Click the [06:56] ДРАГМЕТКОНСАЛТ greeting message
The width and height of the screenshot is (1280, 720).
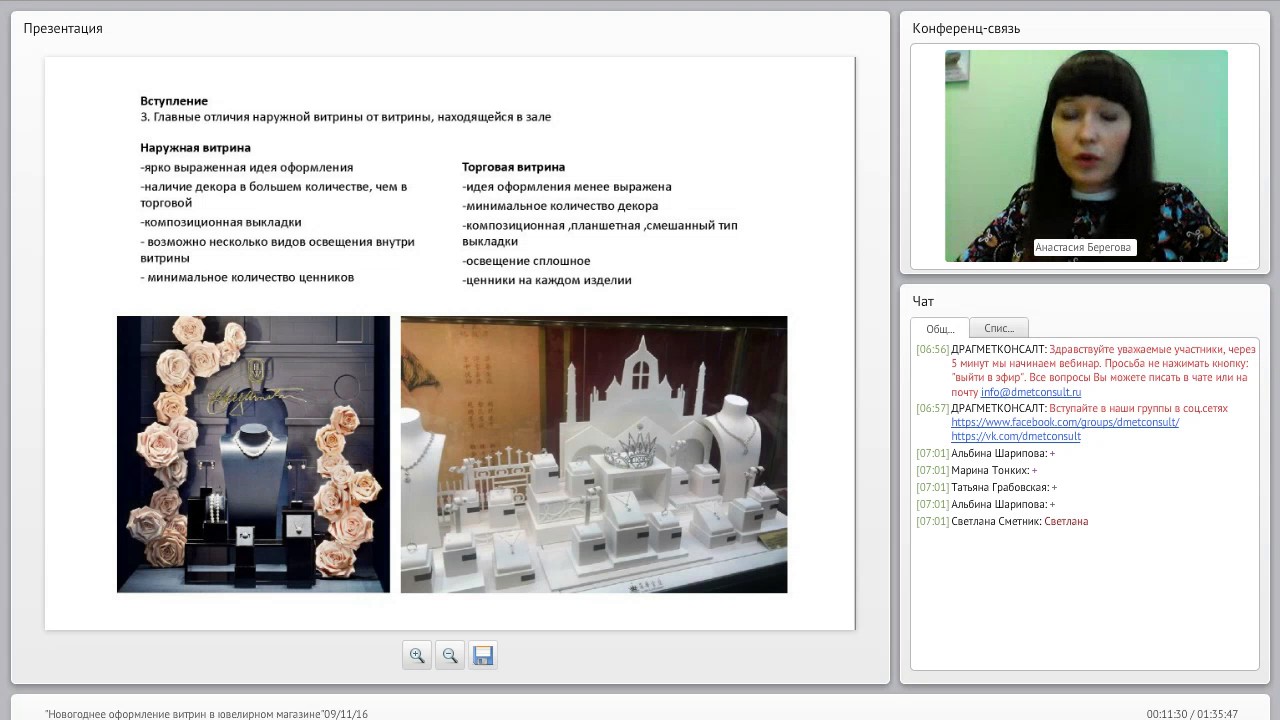pos(1086,371)
